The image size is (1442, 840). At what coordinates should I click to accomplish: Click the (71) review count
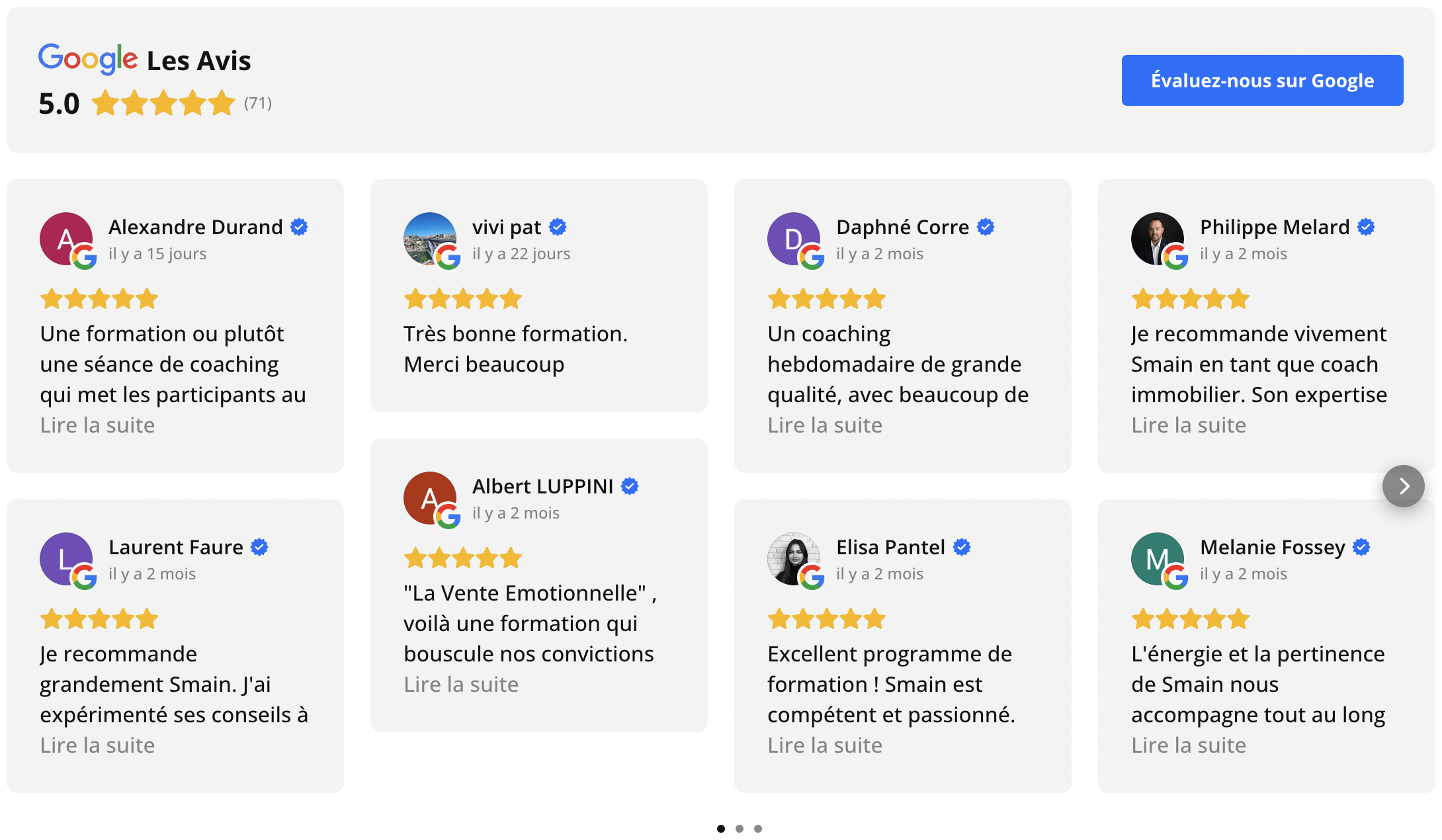(258, 103)
